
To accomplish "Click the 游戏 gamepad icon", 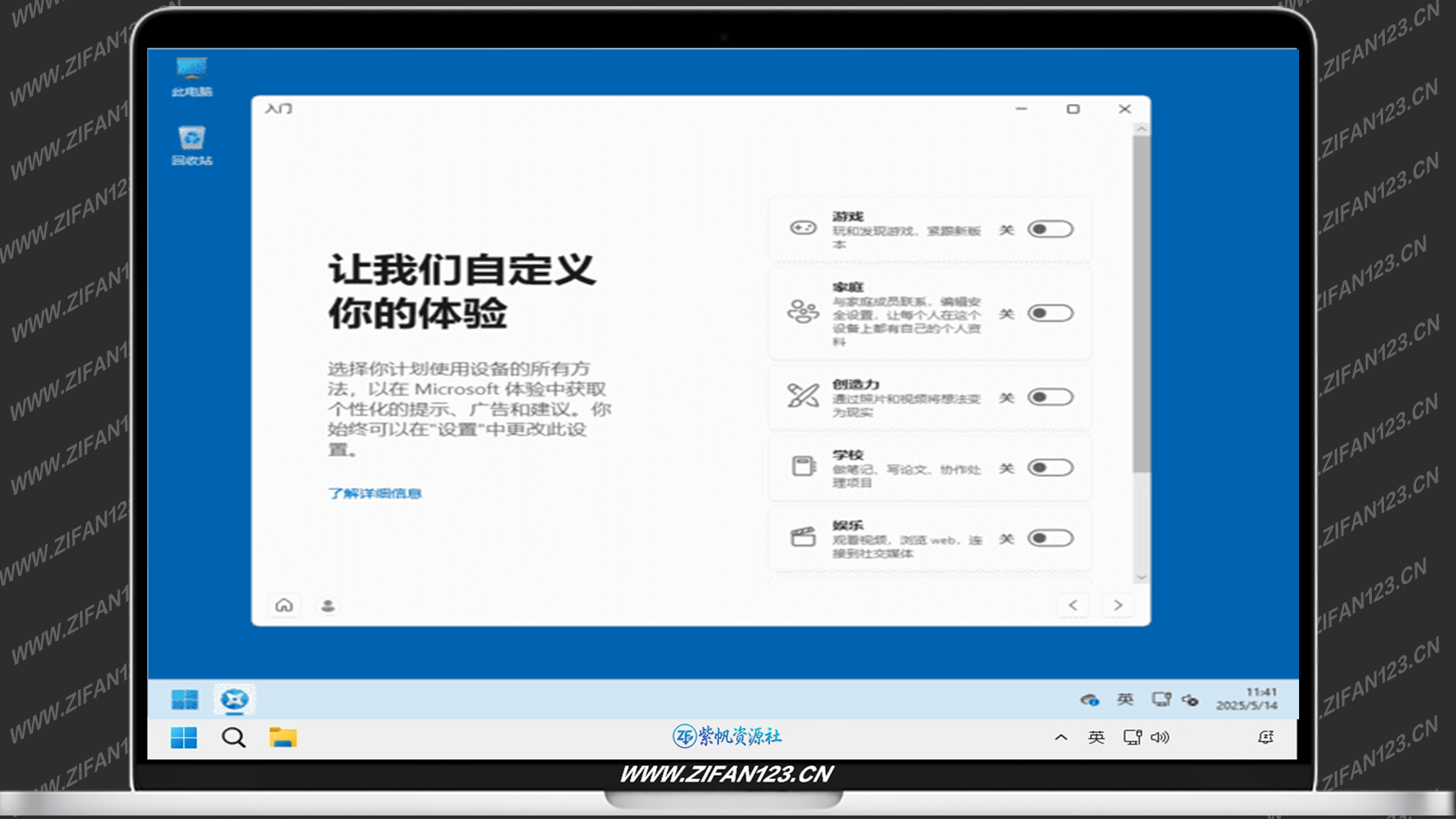I will pos(803,228).
